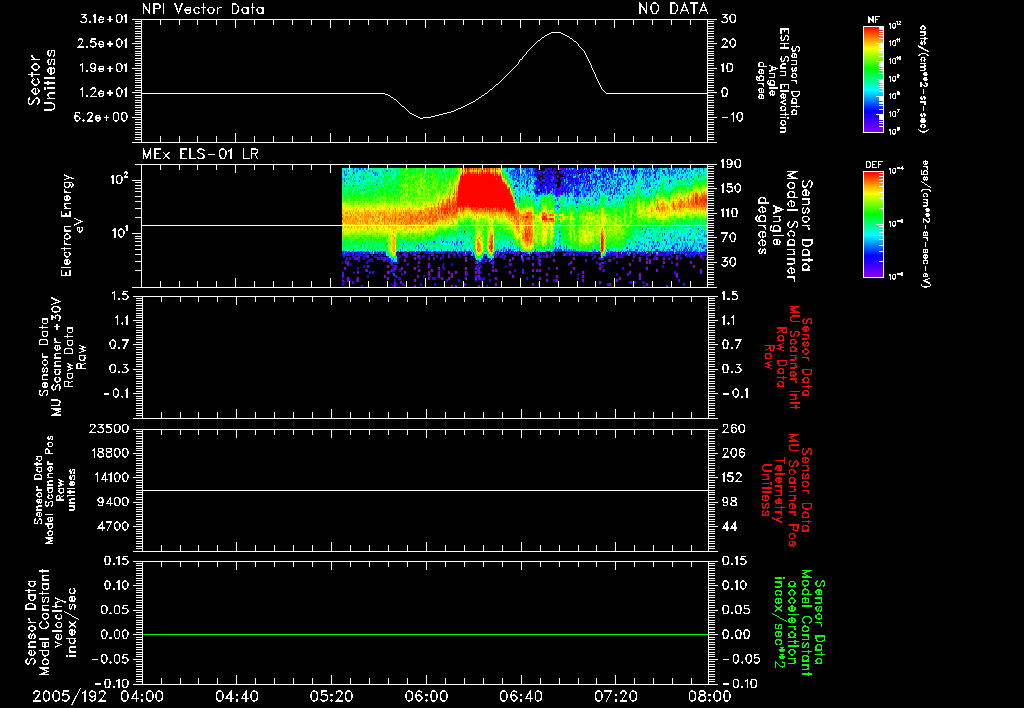
Task: Click the peak of the sun elevation curve
Action: point(556,32)
